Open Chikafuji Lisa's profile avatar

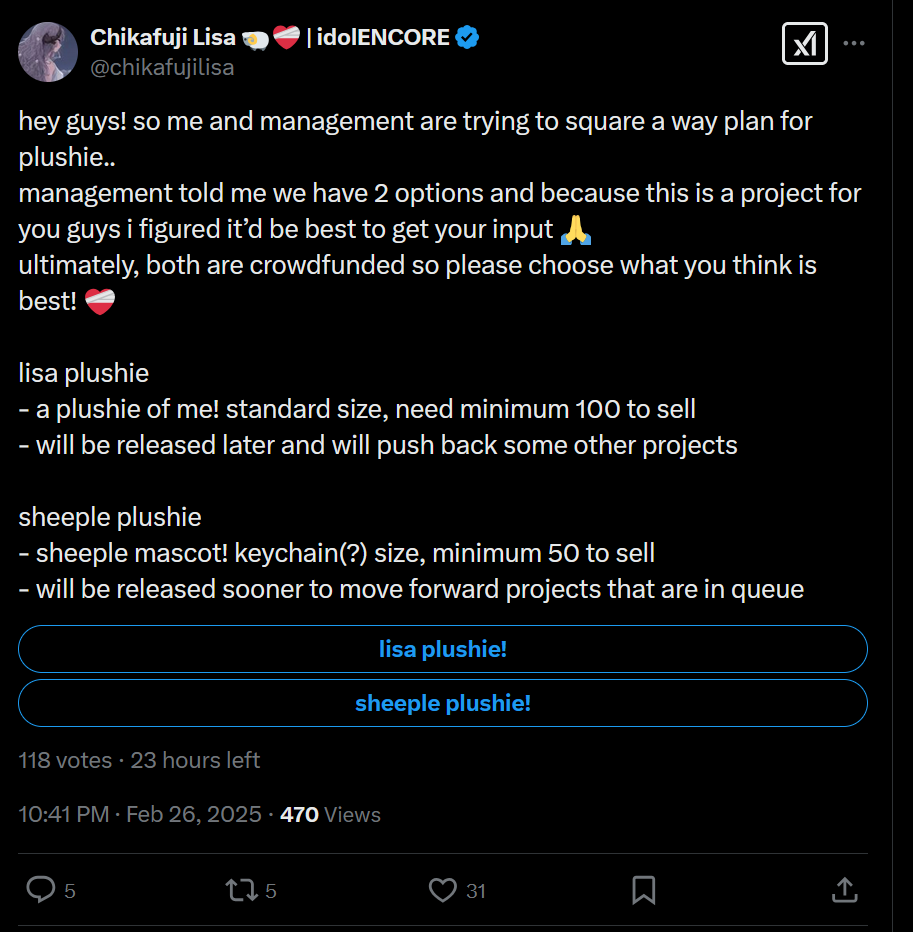pos(48,52)
